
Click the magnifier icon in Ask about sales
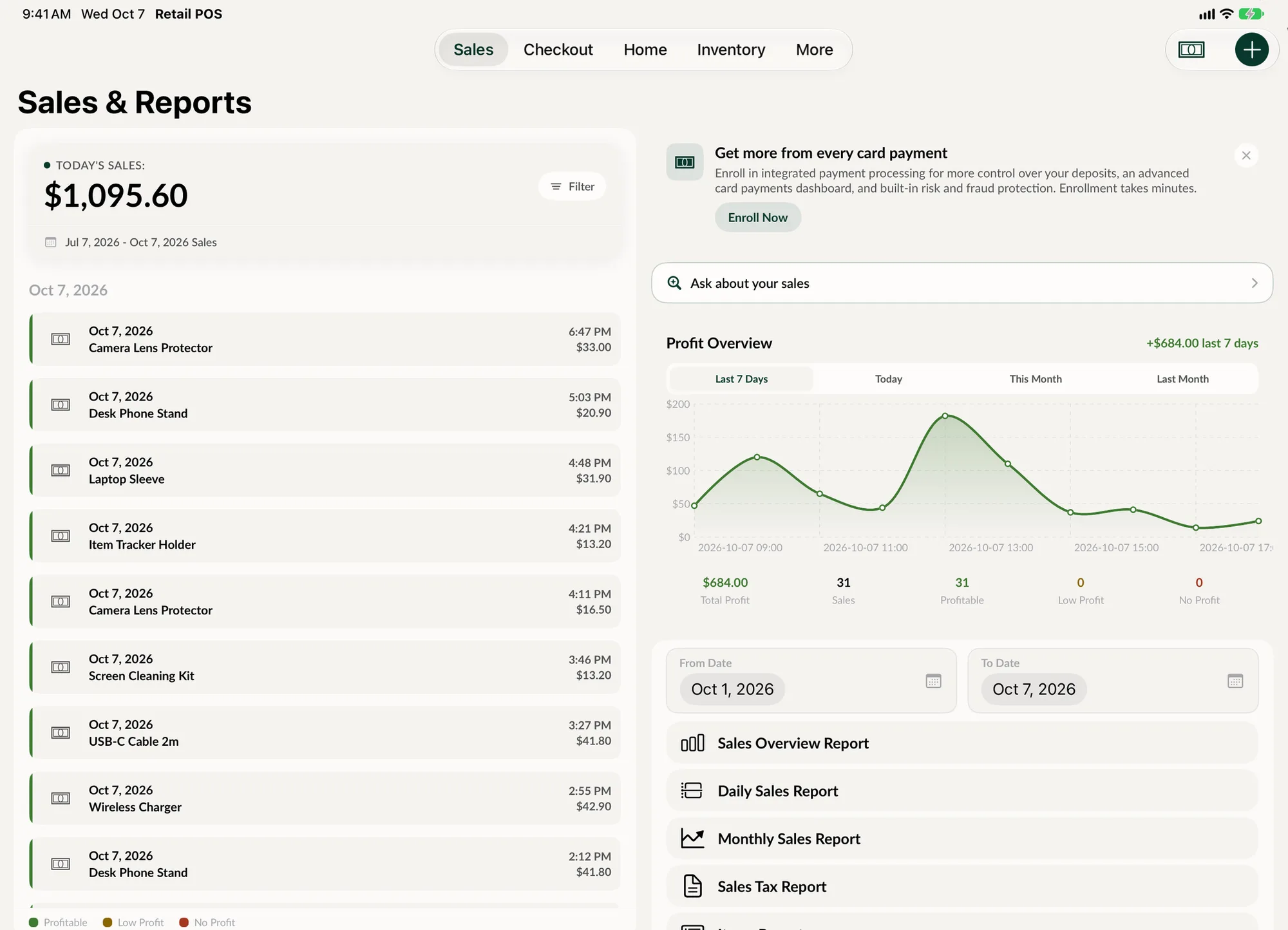(674, 283)
